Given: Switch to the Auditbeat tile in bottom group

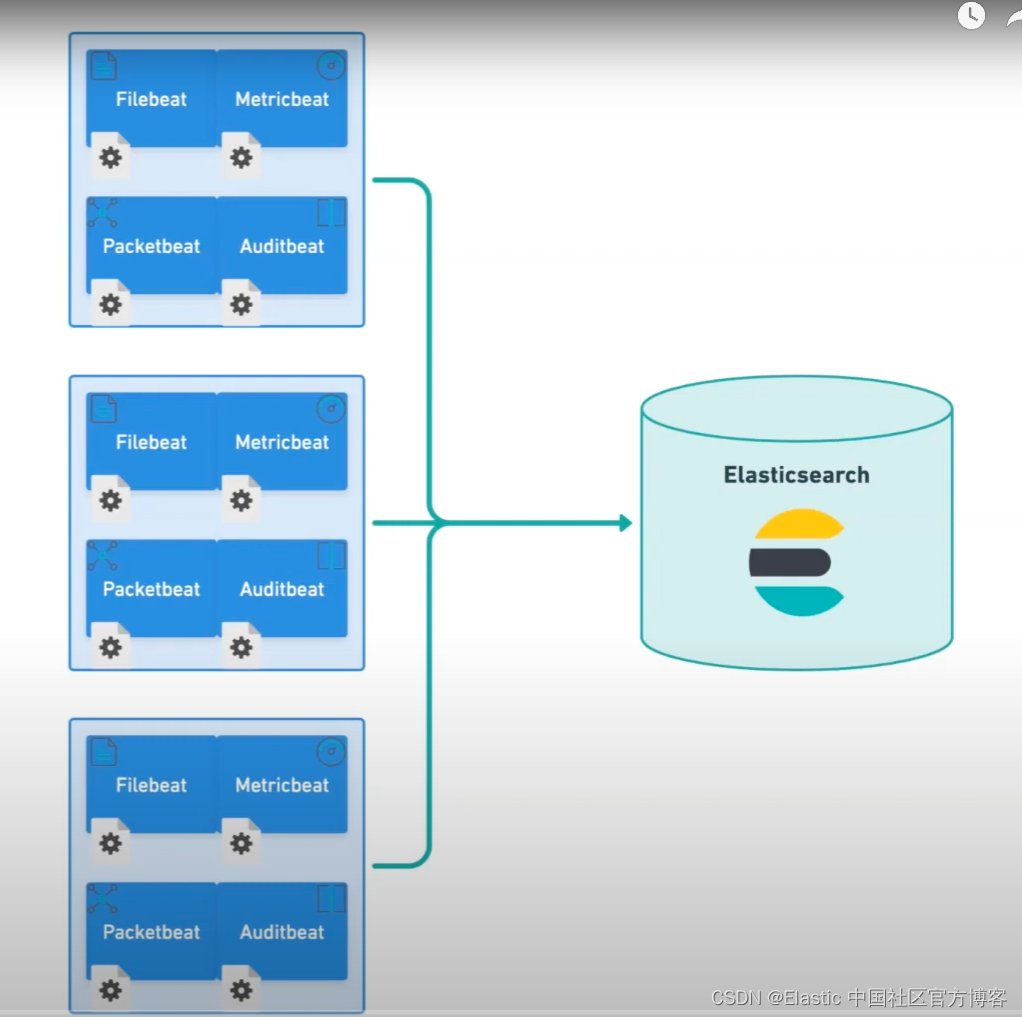Looking at the screenshot, I should coord(283,932).
